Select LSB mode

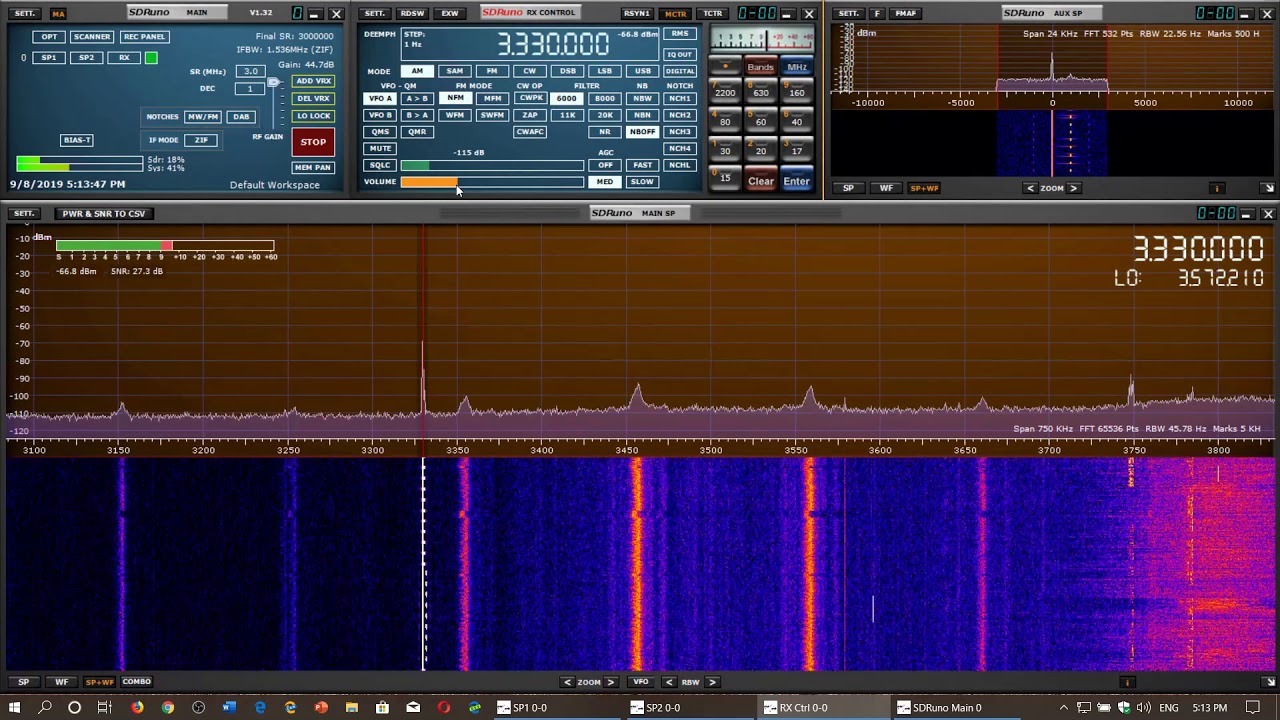click(x=605, y=71)
